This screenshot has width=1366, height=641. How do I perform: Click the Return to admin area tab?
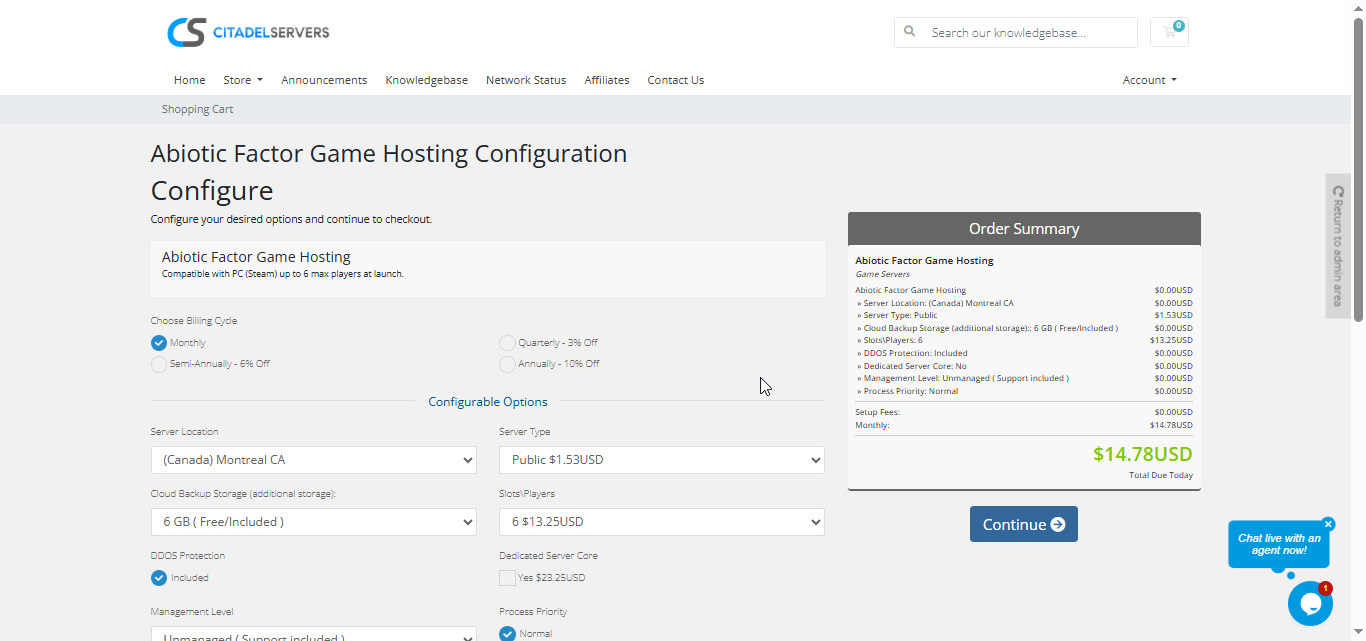(x=1337, y=246)
